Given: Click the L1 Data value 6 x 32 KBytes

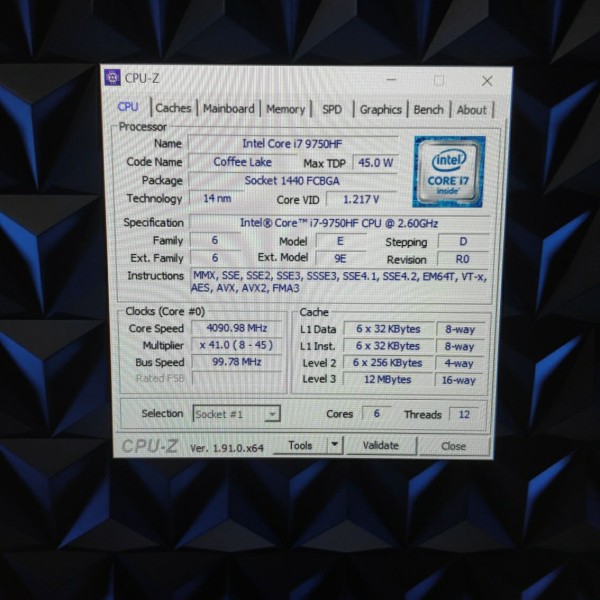Looking at the screenshot, I should [x=388, y=329].
